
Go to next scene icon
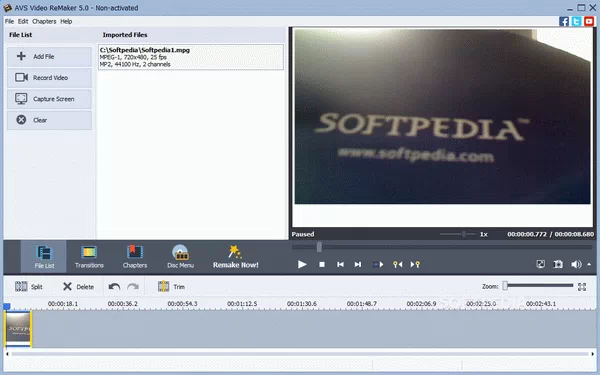[378, 264]
